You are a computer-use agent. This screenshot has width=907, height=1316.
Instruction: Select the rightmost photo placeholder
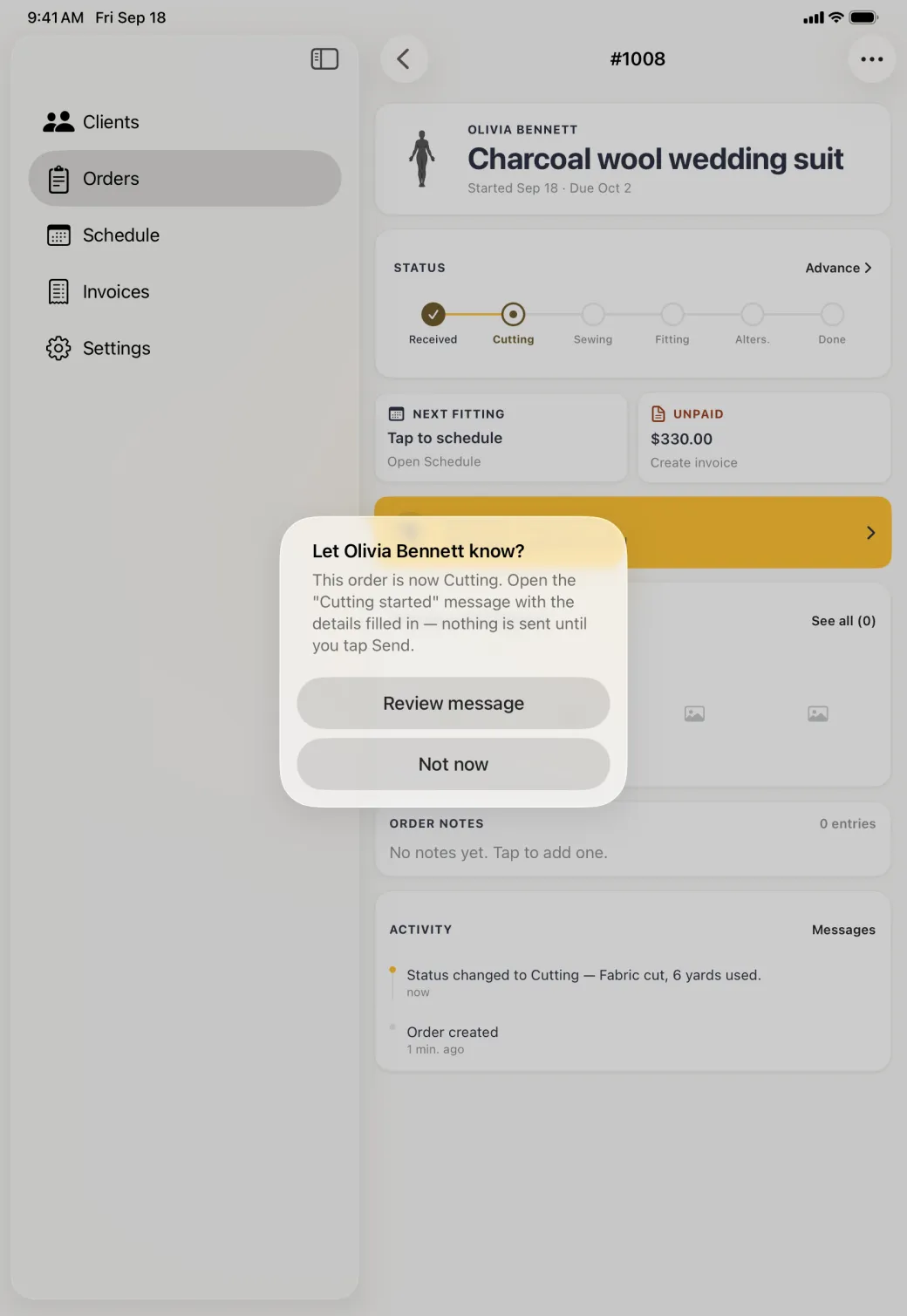tap(818, 714)
